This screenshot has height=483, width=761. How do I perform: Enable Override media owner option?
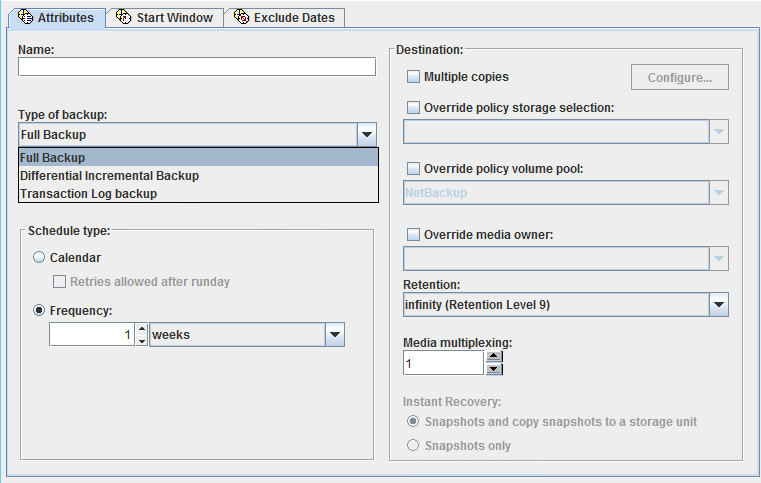click(x=413, y=234)
